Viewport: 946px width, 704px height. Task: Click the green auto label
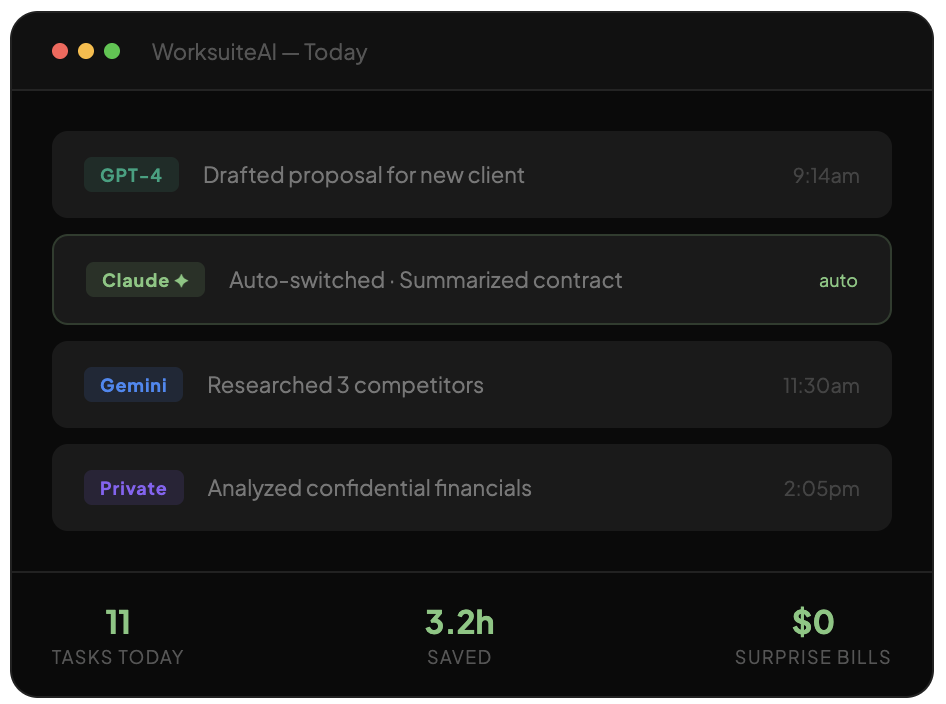point(838,281)
